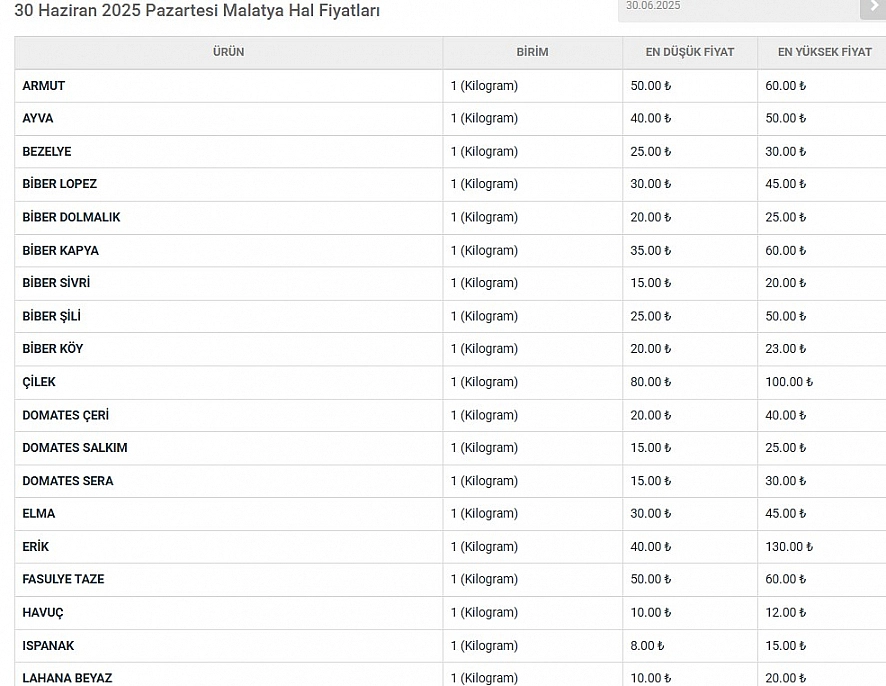Select the AYVA product name
886x686 pixels.
point(38,119)
